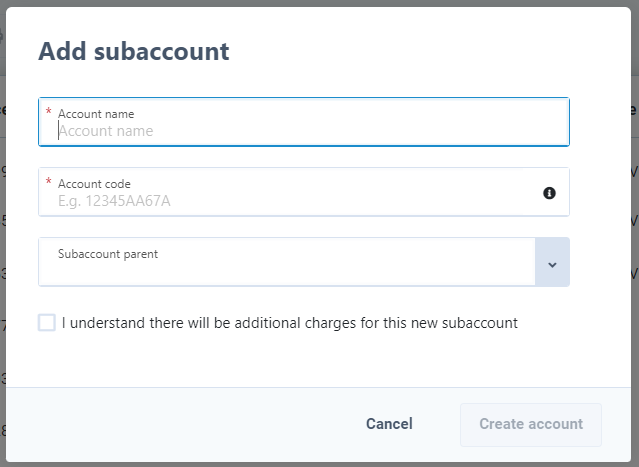Viewport: 639px width, 467px height.
Task: Open the Subaccount parent select field
Action: (x=304, y=262)
